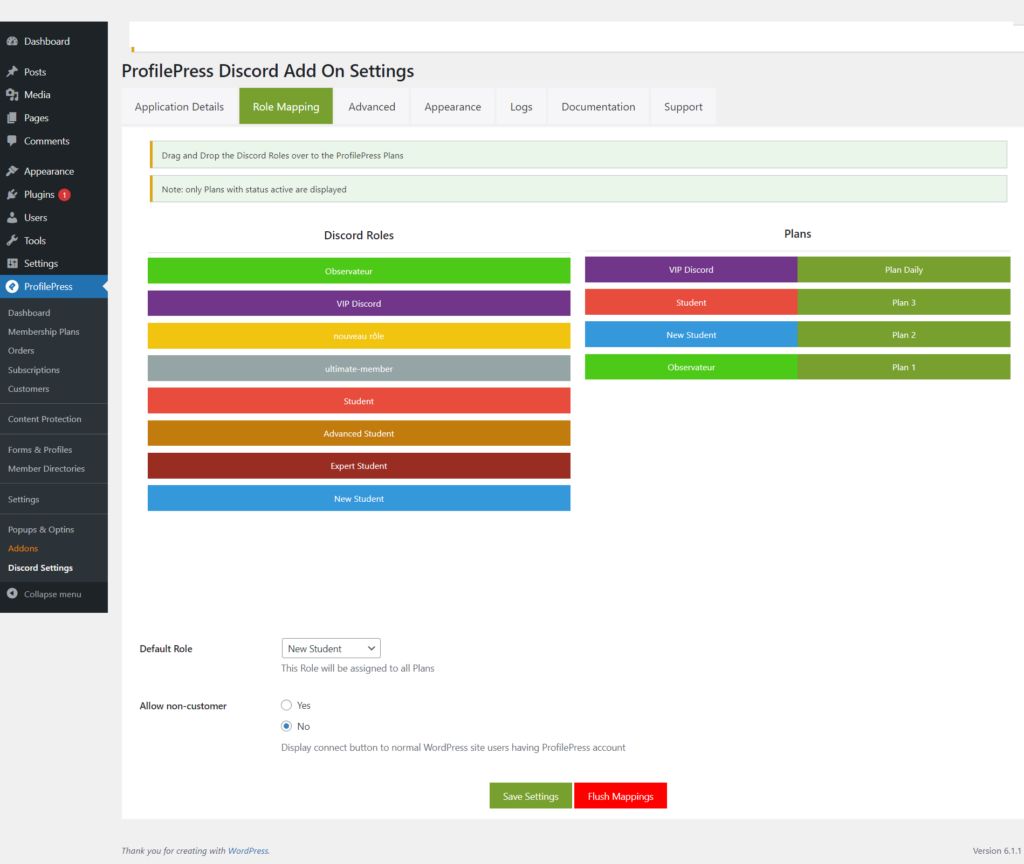Go to Membership Plans submenu
1024x864 pixels.
point(44,332)
